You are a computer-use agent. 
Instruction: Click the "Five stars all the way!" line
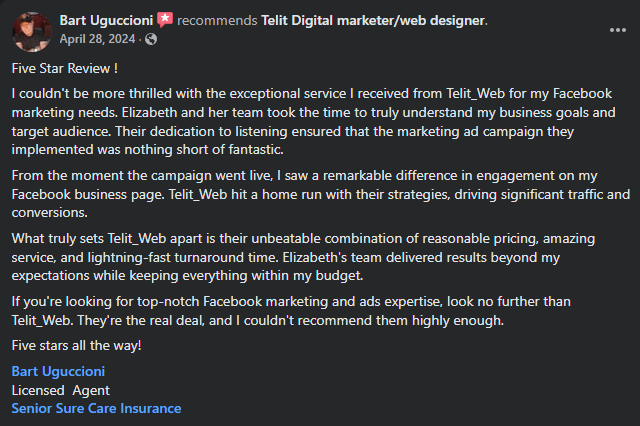click(77, 345)
